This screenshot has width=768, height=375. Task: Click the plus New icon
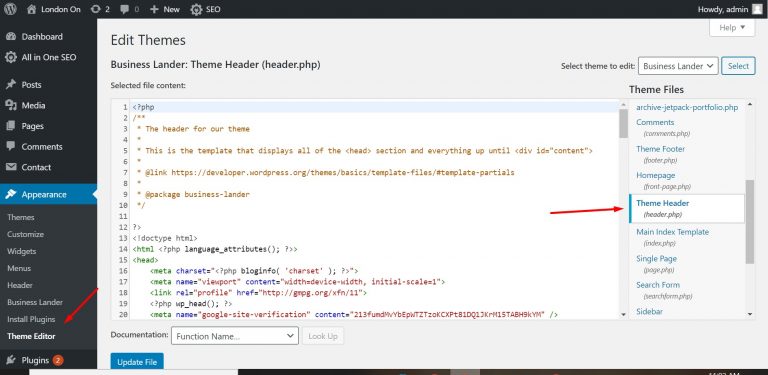[x=154, y=9]
